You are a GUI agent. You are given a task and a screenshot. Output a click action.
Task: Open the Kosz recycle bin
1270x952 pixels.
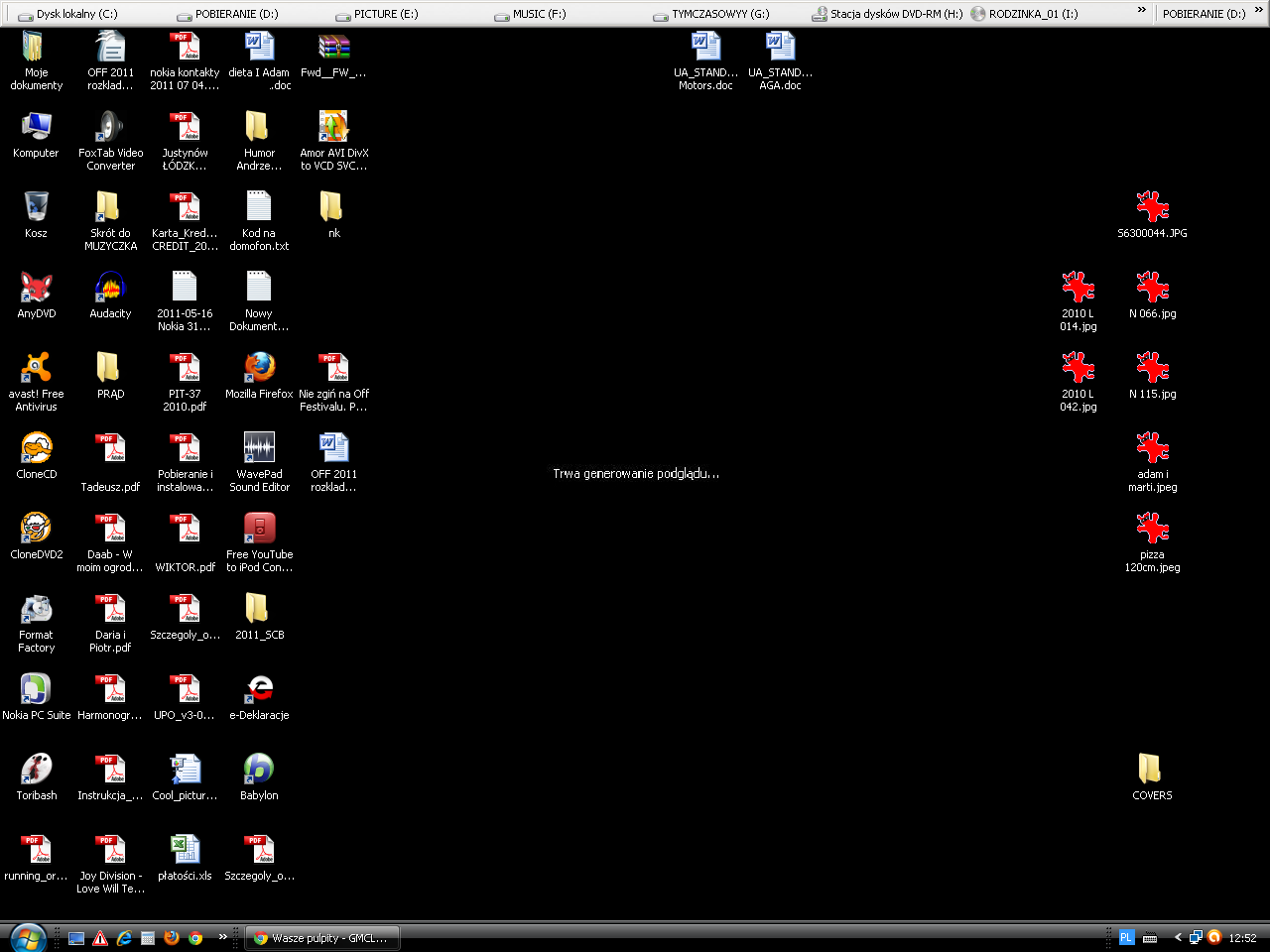[x=37, y=208]
